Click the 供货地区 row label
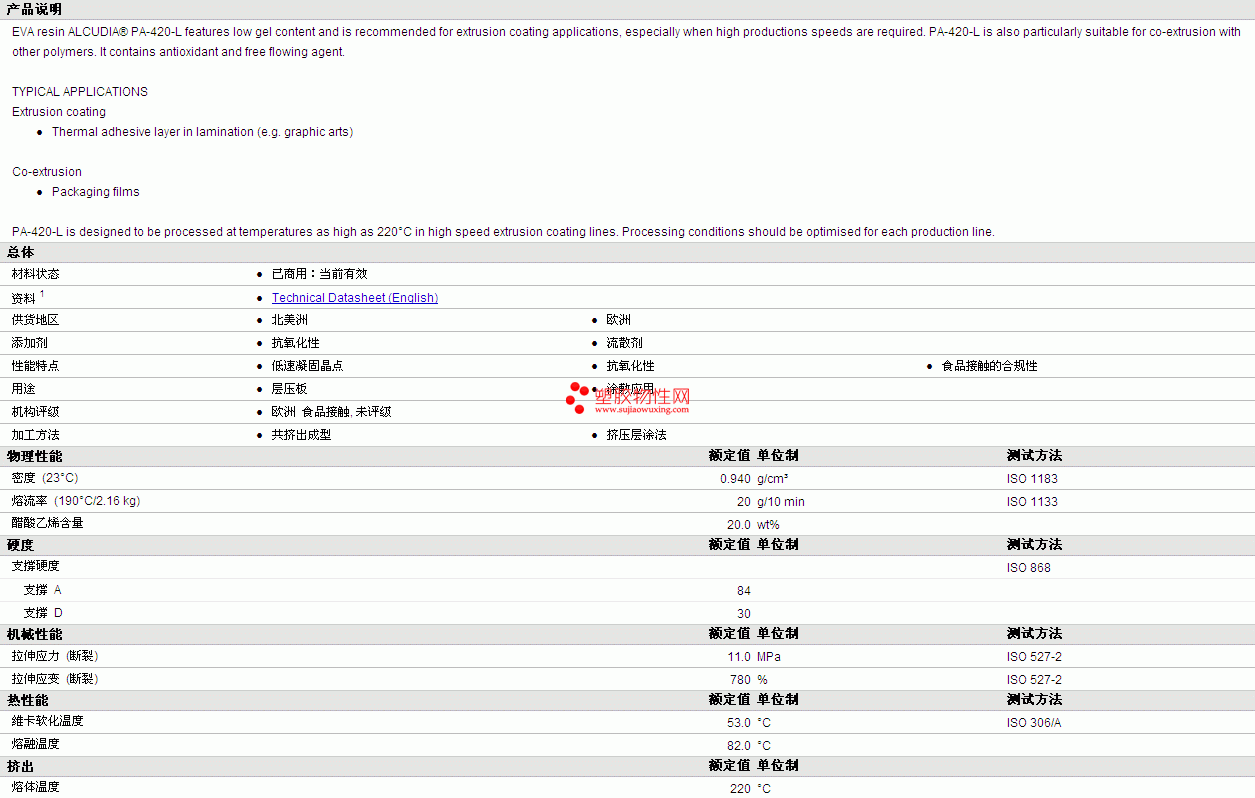 tap(36, 320)
